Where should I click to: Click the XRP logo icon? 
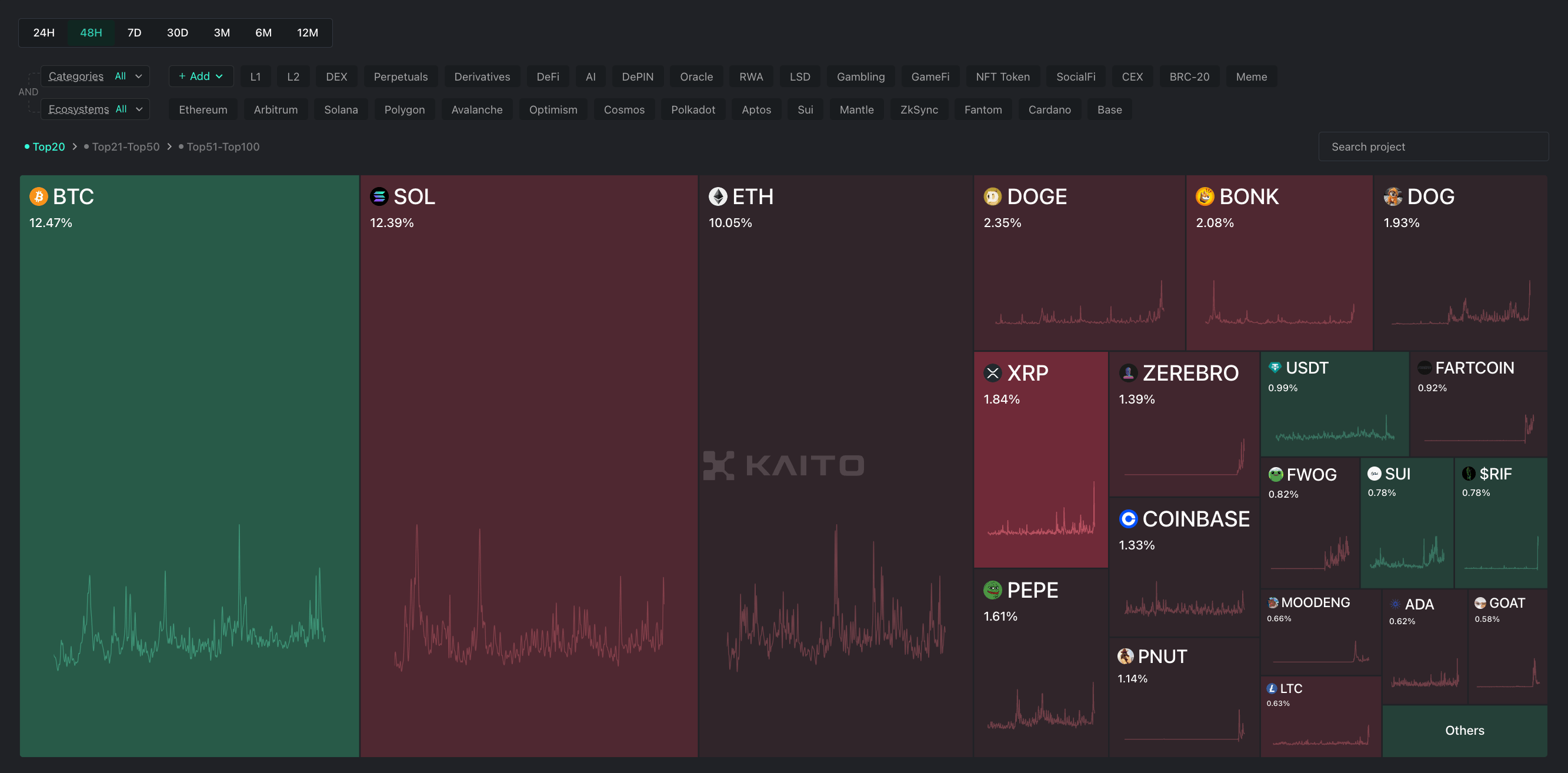pyautogui.click(x=993, y=373)
